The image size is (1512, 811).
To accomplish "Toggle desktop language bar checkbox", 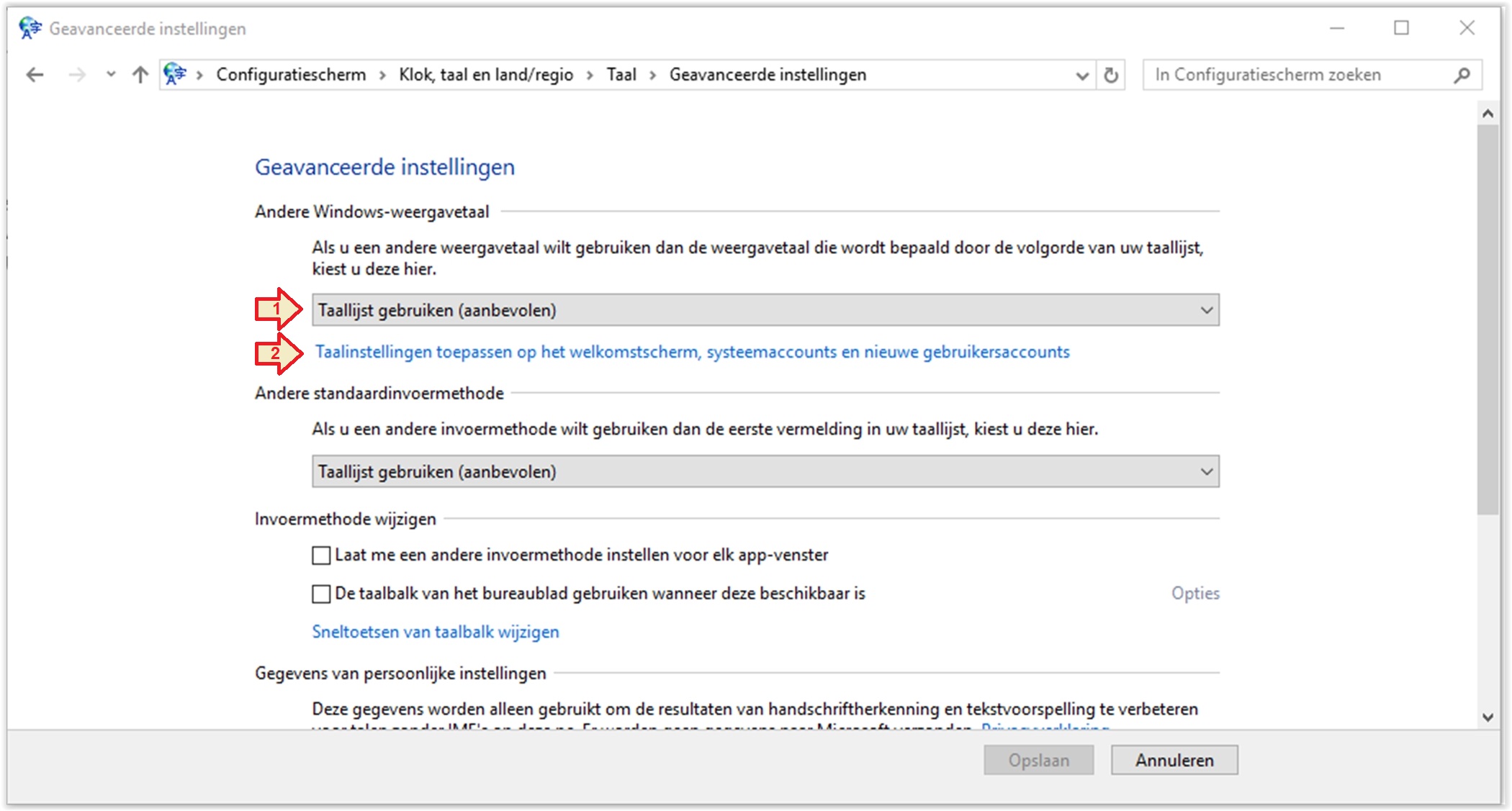I will pyautogui.click(x=321, y=594).
